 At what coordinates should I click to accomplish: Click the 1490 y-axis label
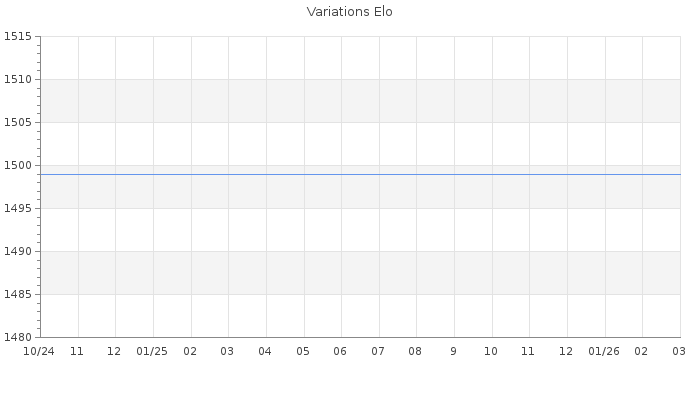(18, 252)
